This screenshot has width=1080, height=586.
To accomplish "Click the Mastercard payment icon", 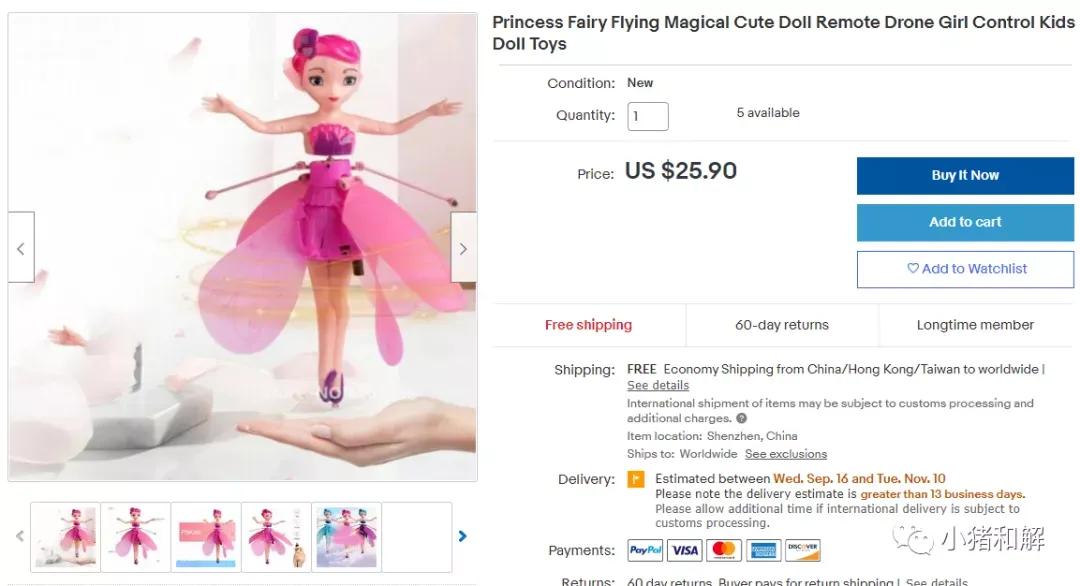I will (724, 550).
